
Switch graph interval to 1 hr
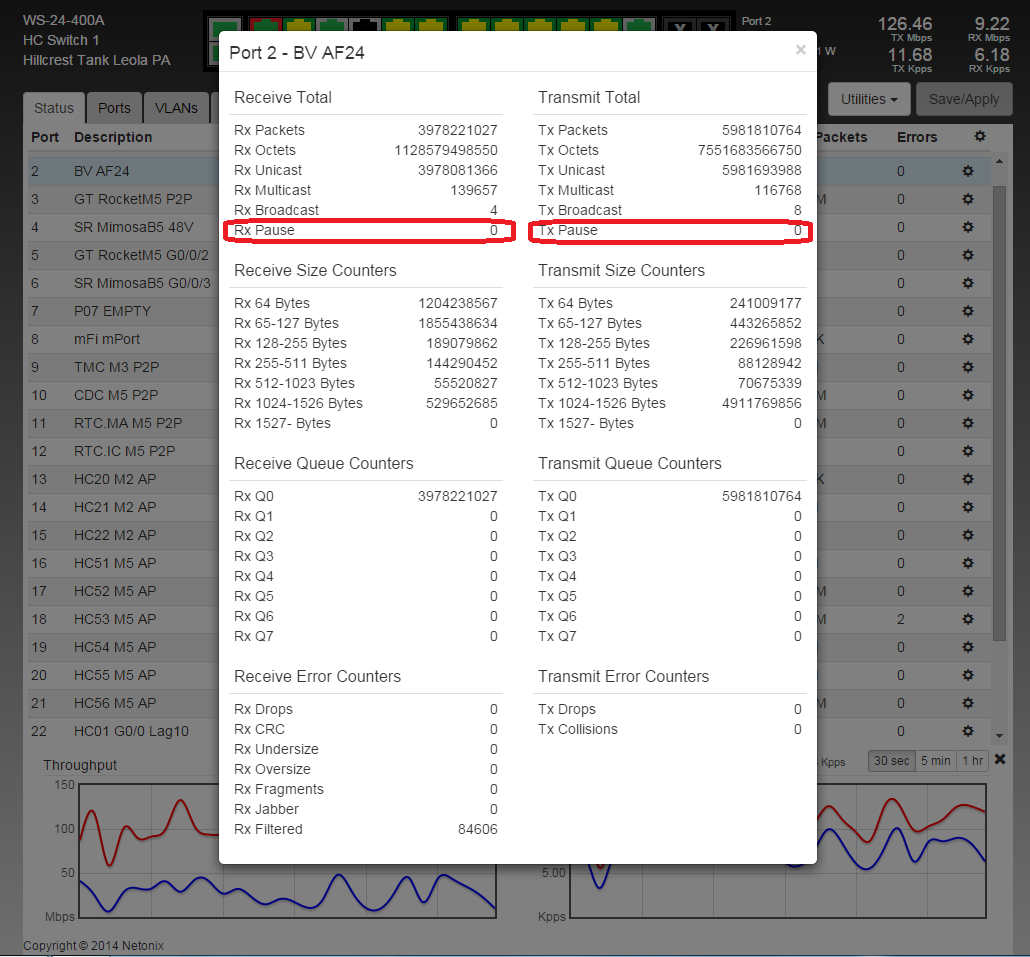[x=972, y=761]
